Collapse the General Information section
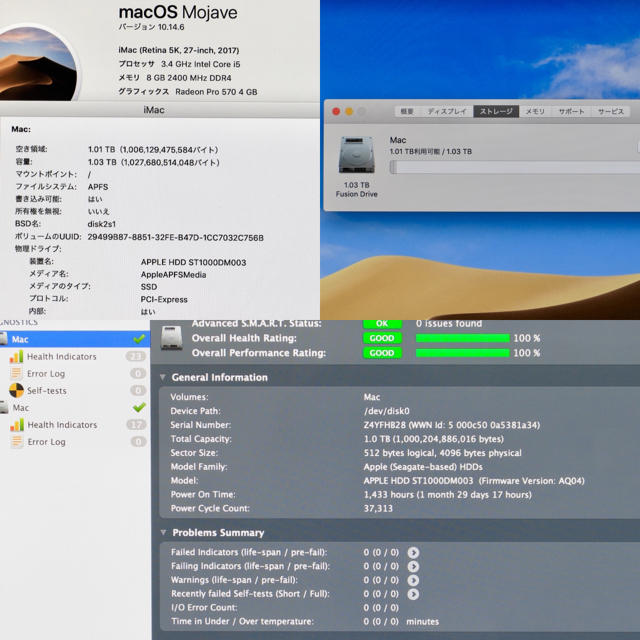Image resolution: width=640 pixels, height=640 pixels. tap(163, 377)
